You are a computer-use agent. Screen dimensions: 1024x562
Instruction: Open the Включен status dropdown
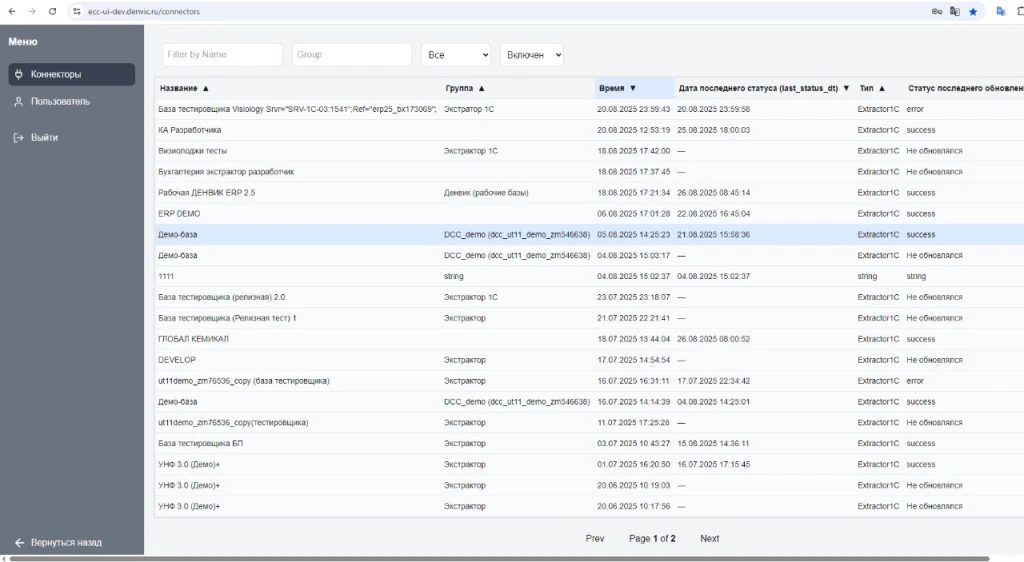[x=531, y=55]
